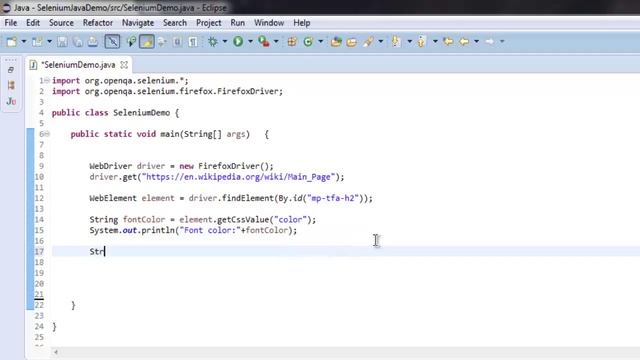
Task: Open the Back history dropdown arrow
Action: click(x=476, y=42)
